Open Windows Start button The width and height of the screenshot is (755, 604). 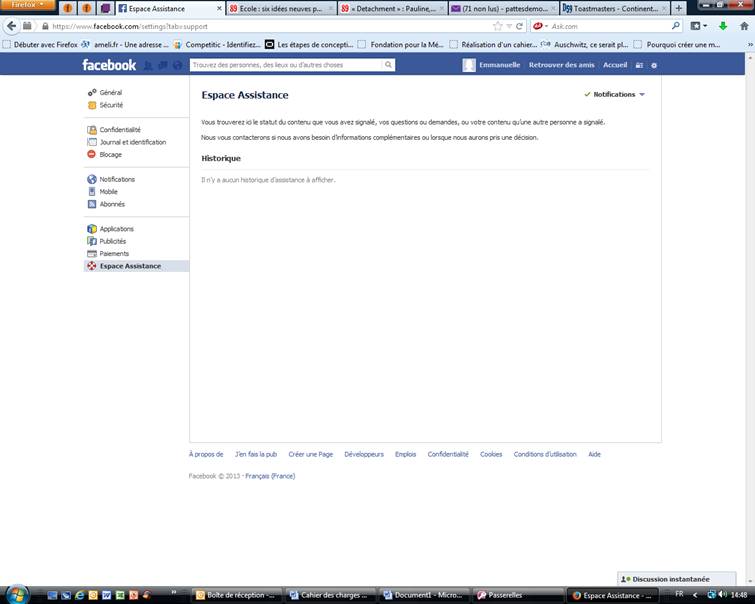(17, 594)
